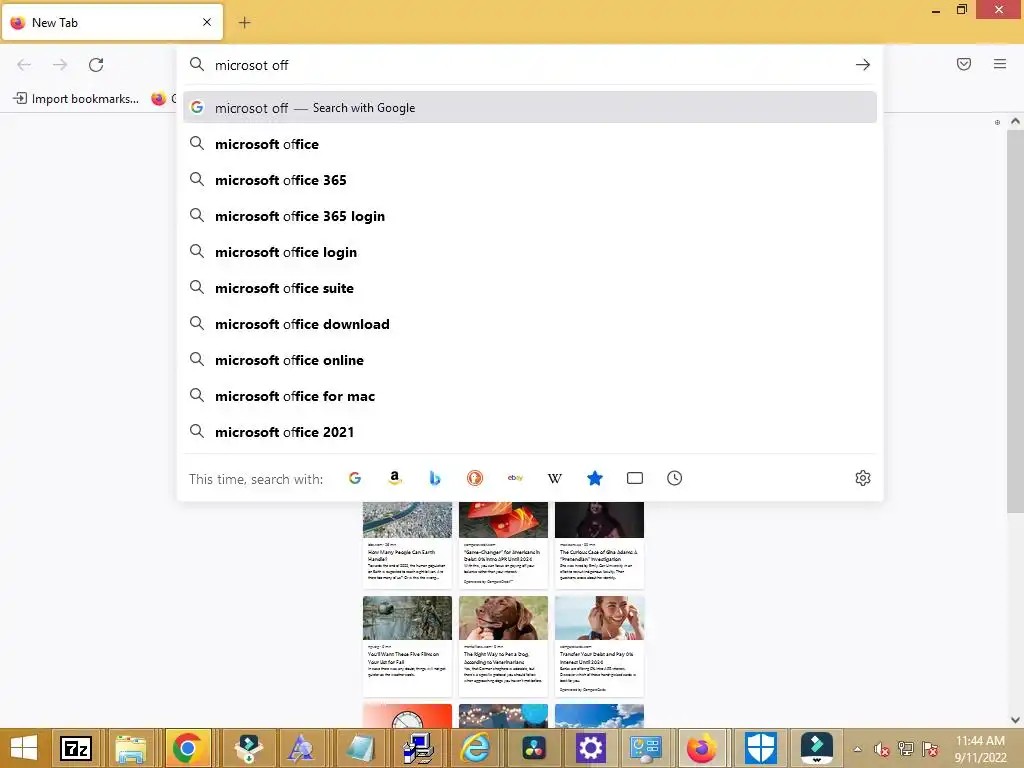Open the aerial city road article card
The height and width of the screenshot is (768, 1024).
point(408,545)
